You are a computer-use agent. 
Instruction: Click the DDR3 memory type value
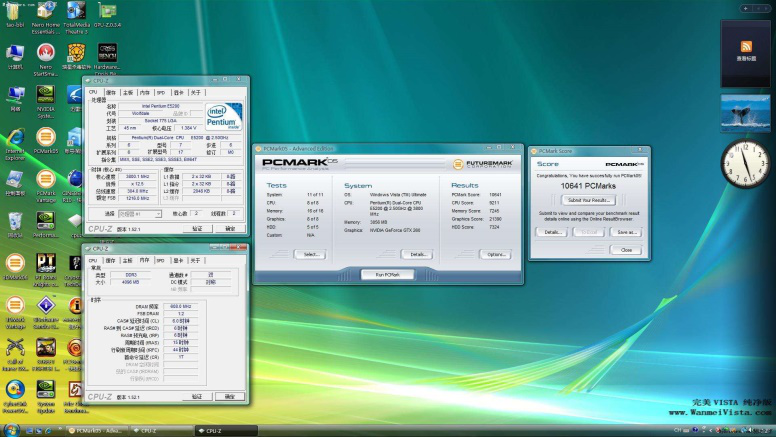[131, 275]
